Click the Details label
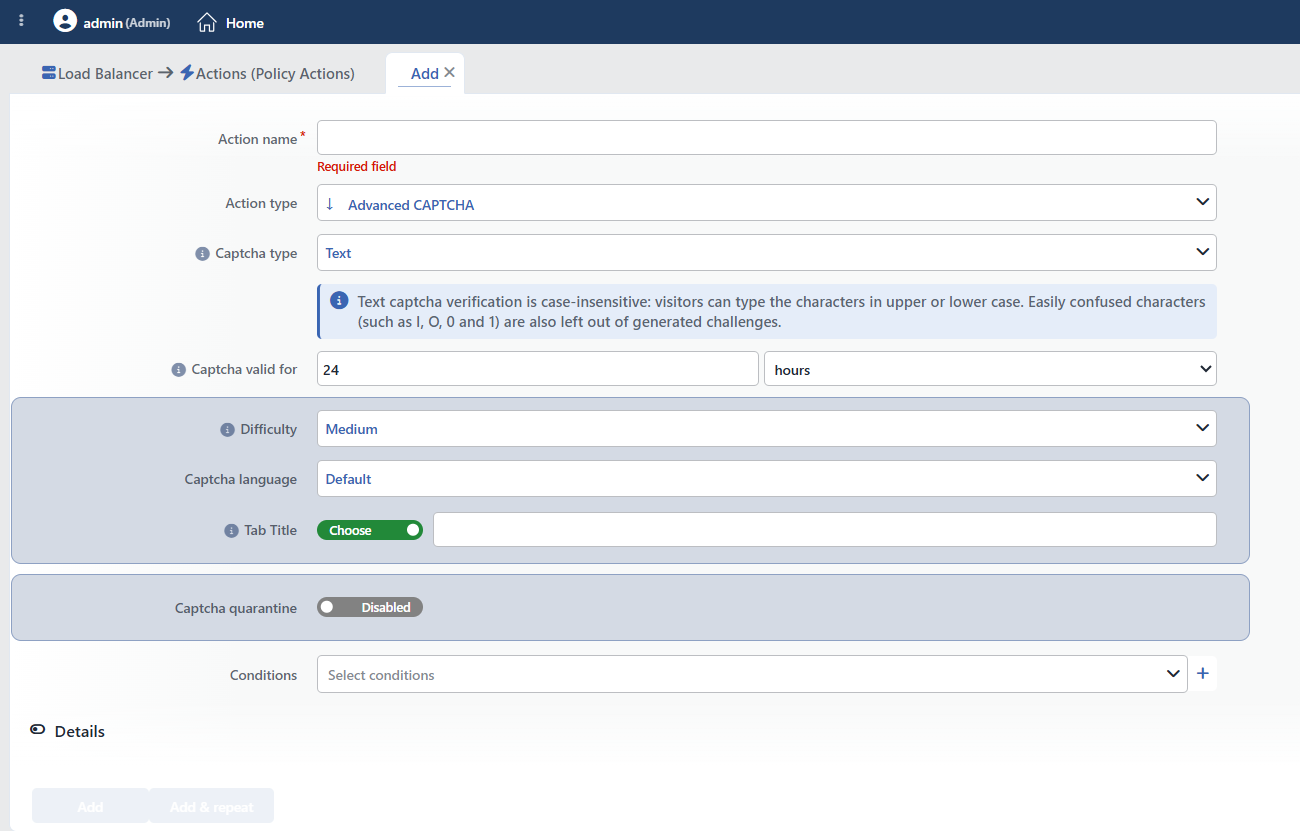The image size is (1300, 831). pyautogui.click(x=80, y=732)
